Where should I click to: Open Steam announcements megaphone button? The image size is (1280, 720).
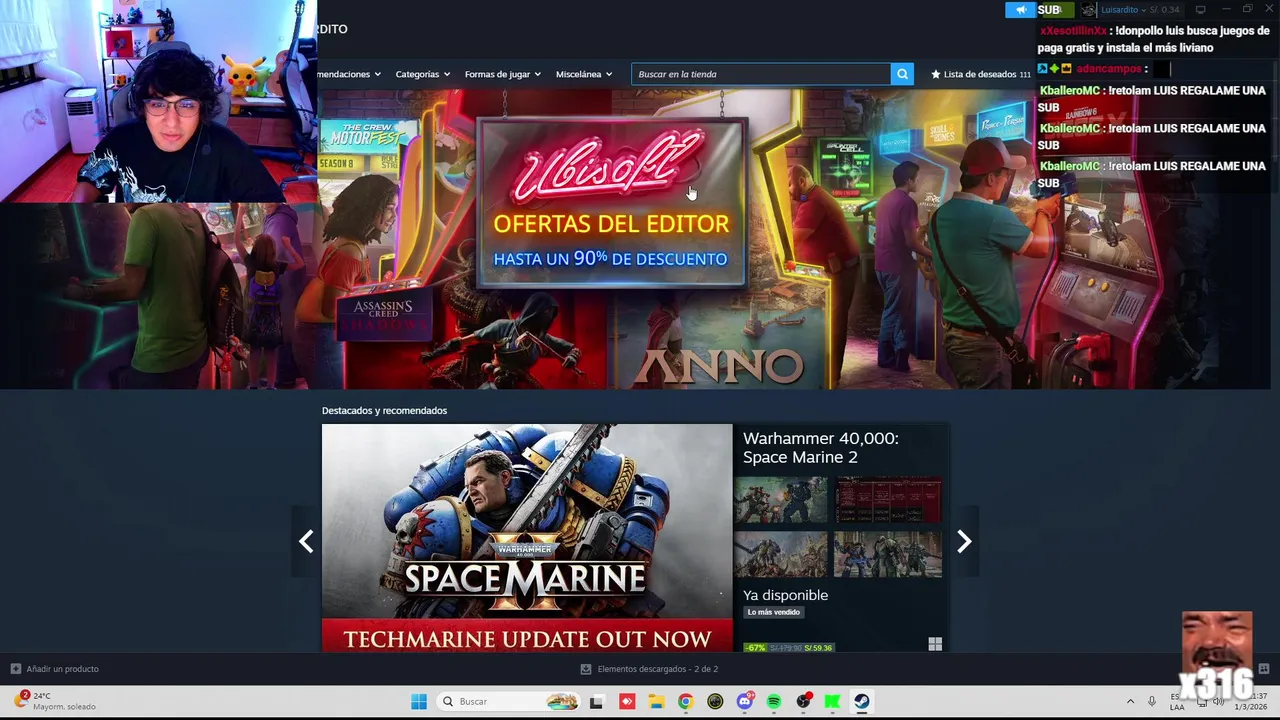(1021, 10)
